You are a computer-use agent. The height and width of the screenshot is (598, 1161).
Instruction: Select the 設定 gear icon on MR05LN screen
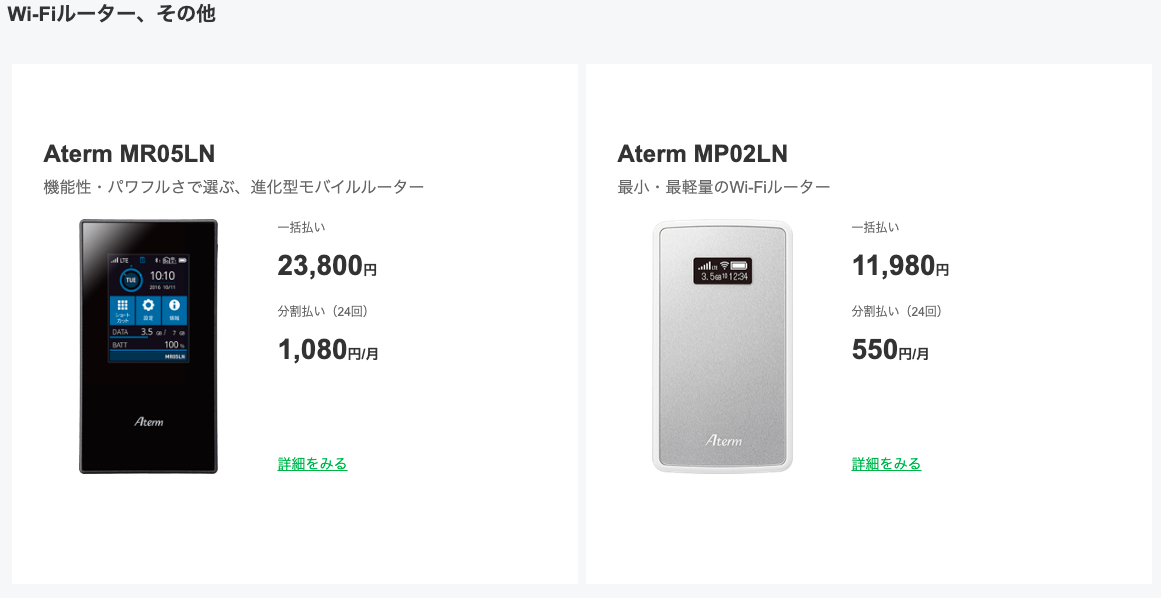148,304
